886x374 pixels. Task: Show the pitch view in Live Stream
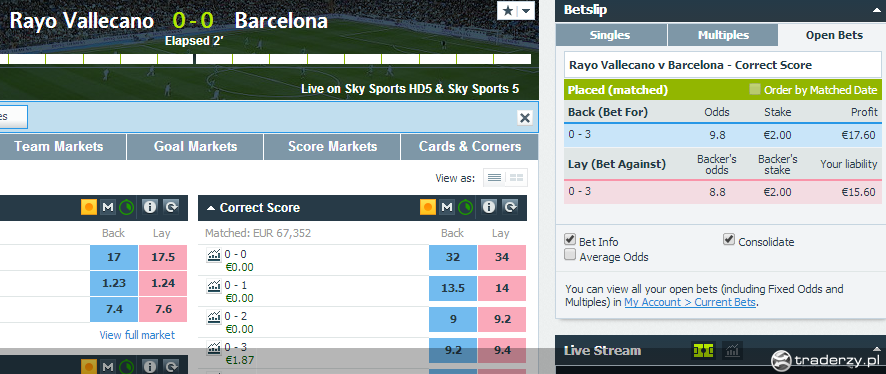coord(703,351)
